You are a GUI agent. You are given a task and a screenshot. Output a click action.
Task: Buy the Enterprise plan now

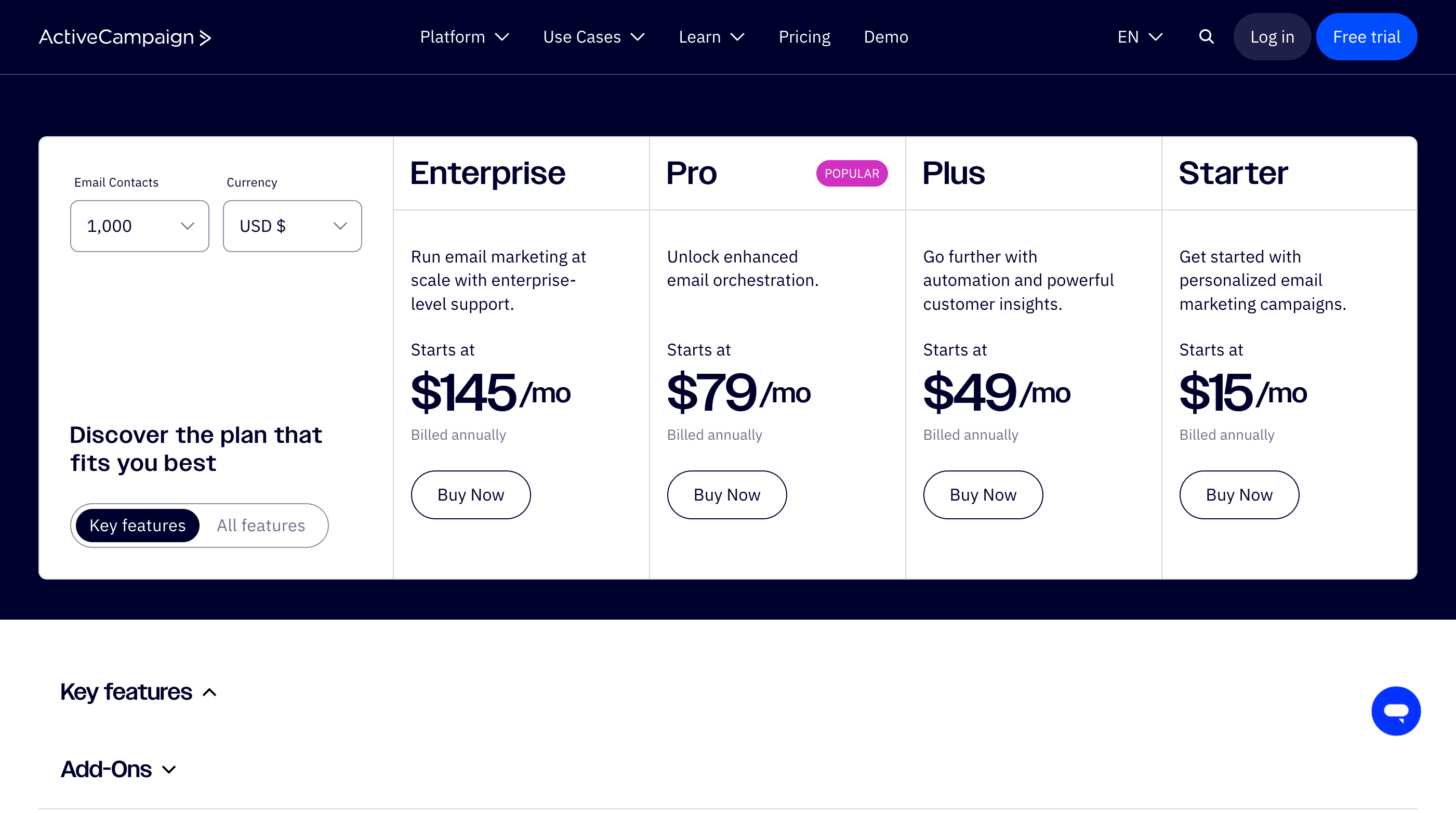click(x=470, y=495)
